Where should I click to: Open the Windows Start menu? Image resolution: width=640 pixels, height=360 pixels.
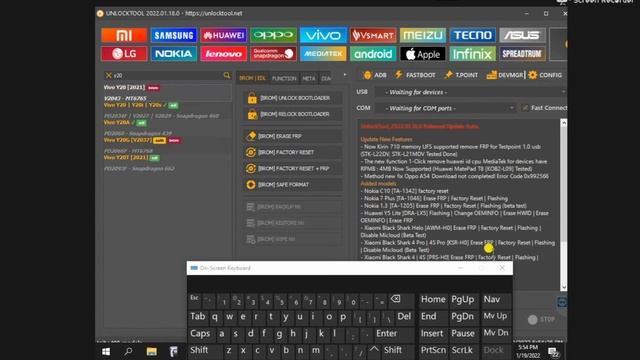pos(106,351)
